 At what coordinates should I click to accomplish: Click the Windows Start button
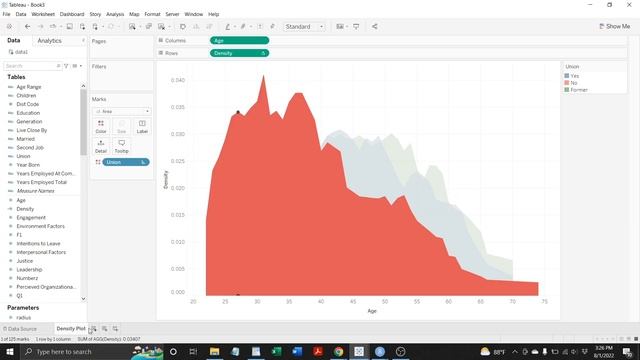9,351
